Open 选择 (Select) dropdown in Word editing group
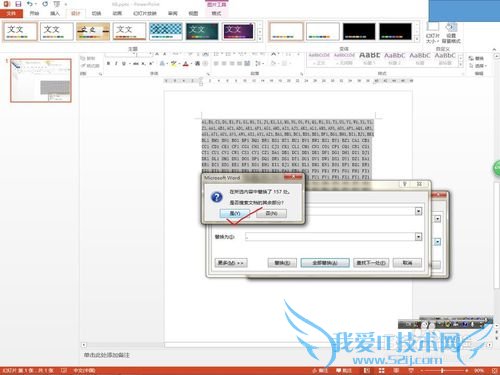Viewport: 500px width, 375px height. coord(478,66)
